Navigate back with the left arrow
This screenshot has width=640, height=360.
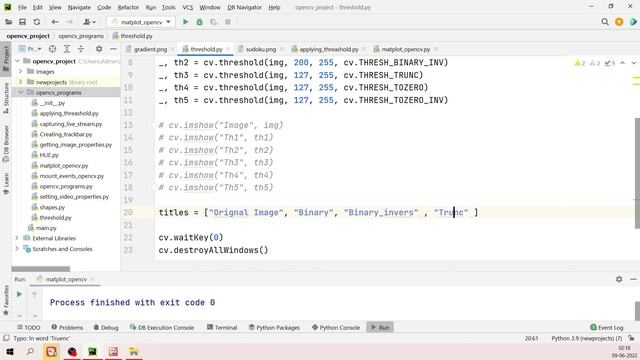click(55, 22)
